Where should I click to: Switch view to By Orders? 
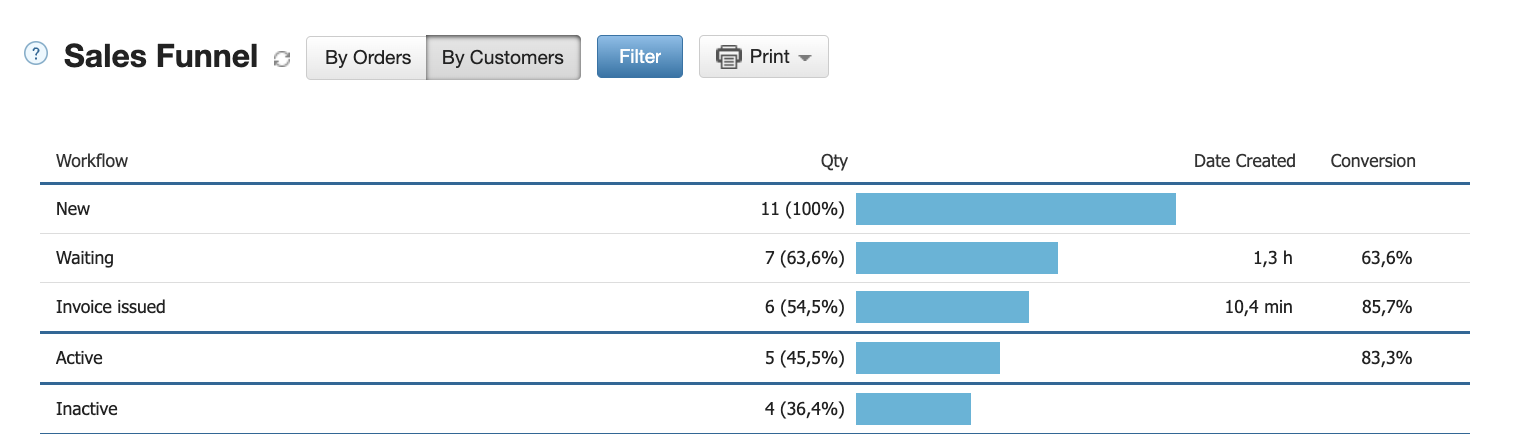367,57
